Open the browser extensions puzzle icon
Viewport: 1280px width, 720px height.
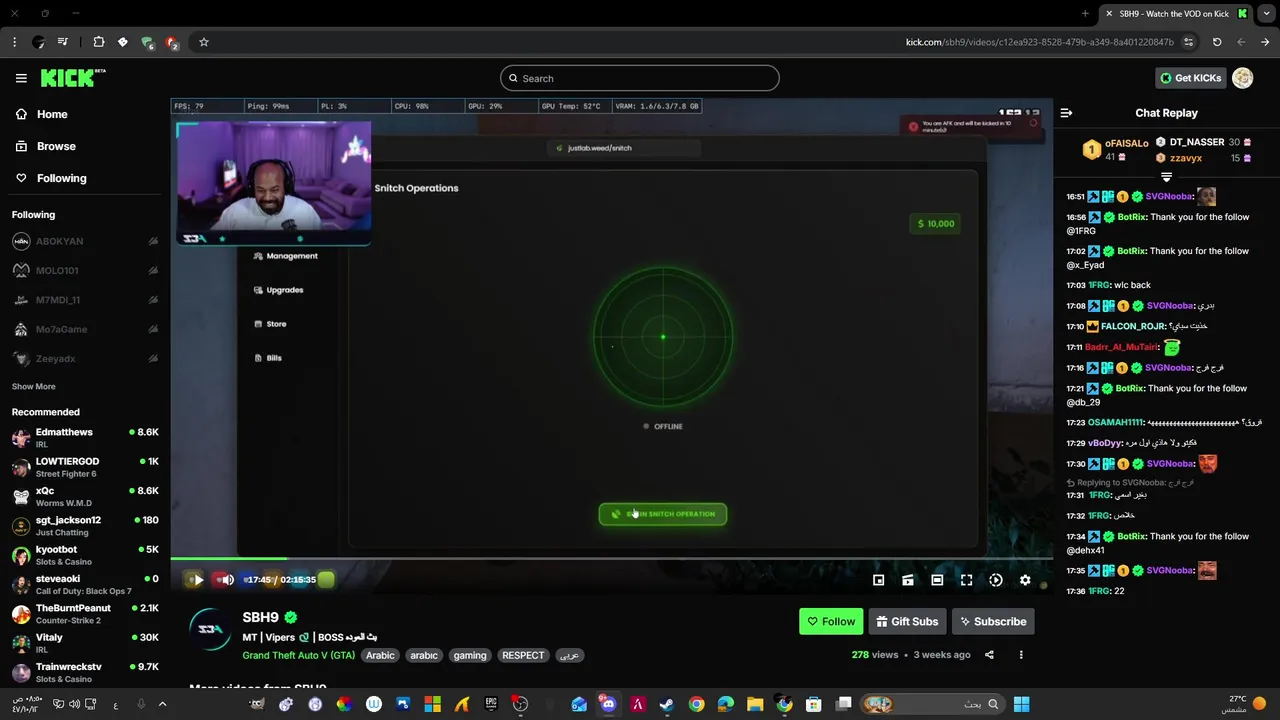point(99,42)
